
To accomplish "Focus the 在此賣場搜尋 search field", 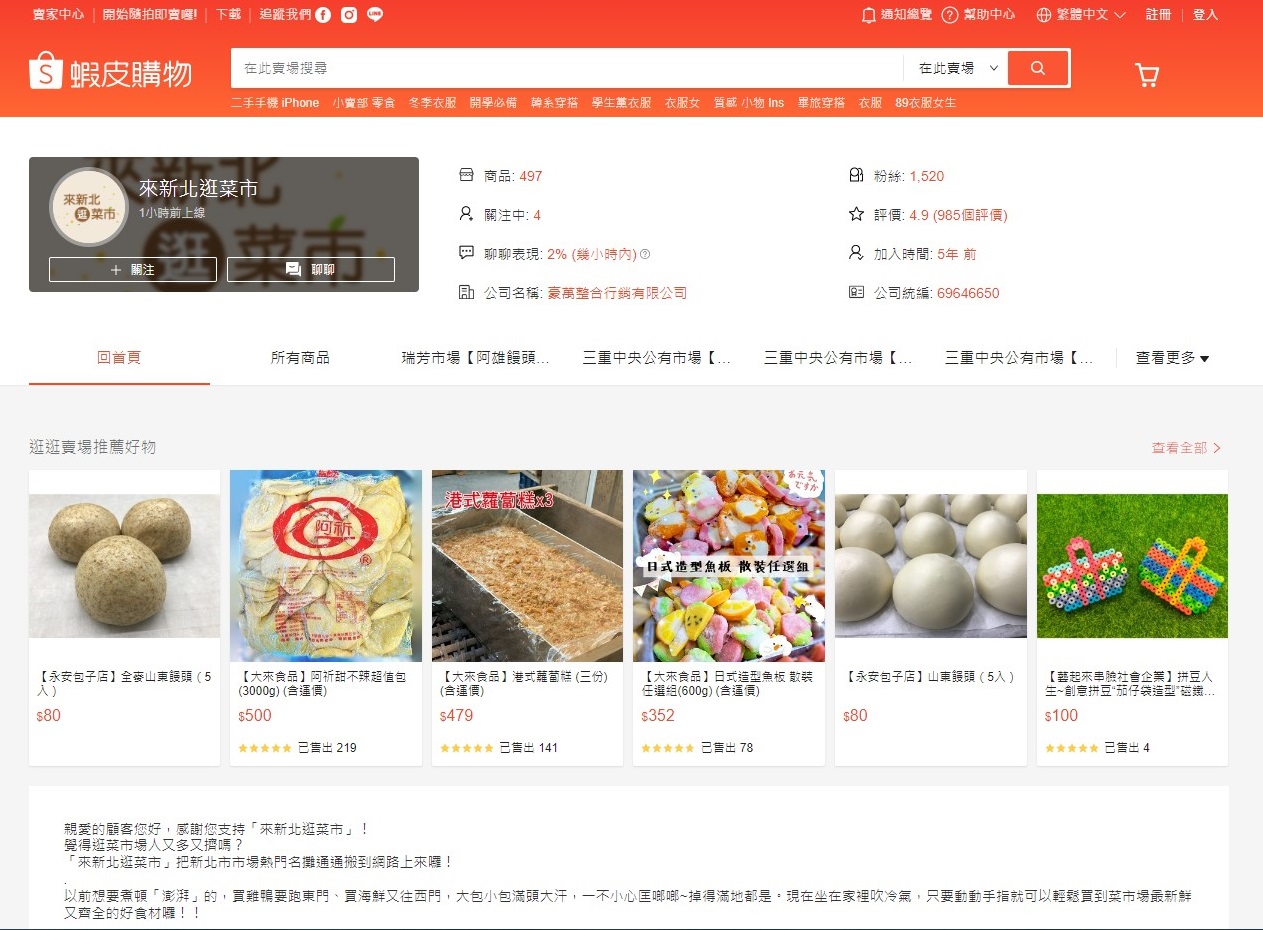I will pos(567,68).
